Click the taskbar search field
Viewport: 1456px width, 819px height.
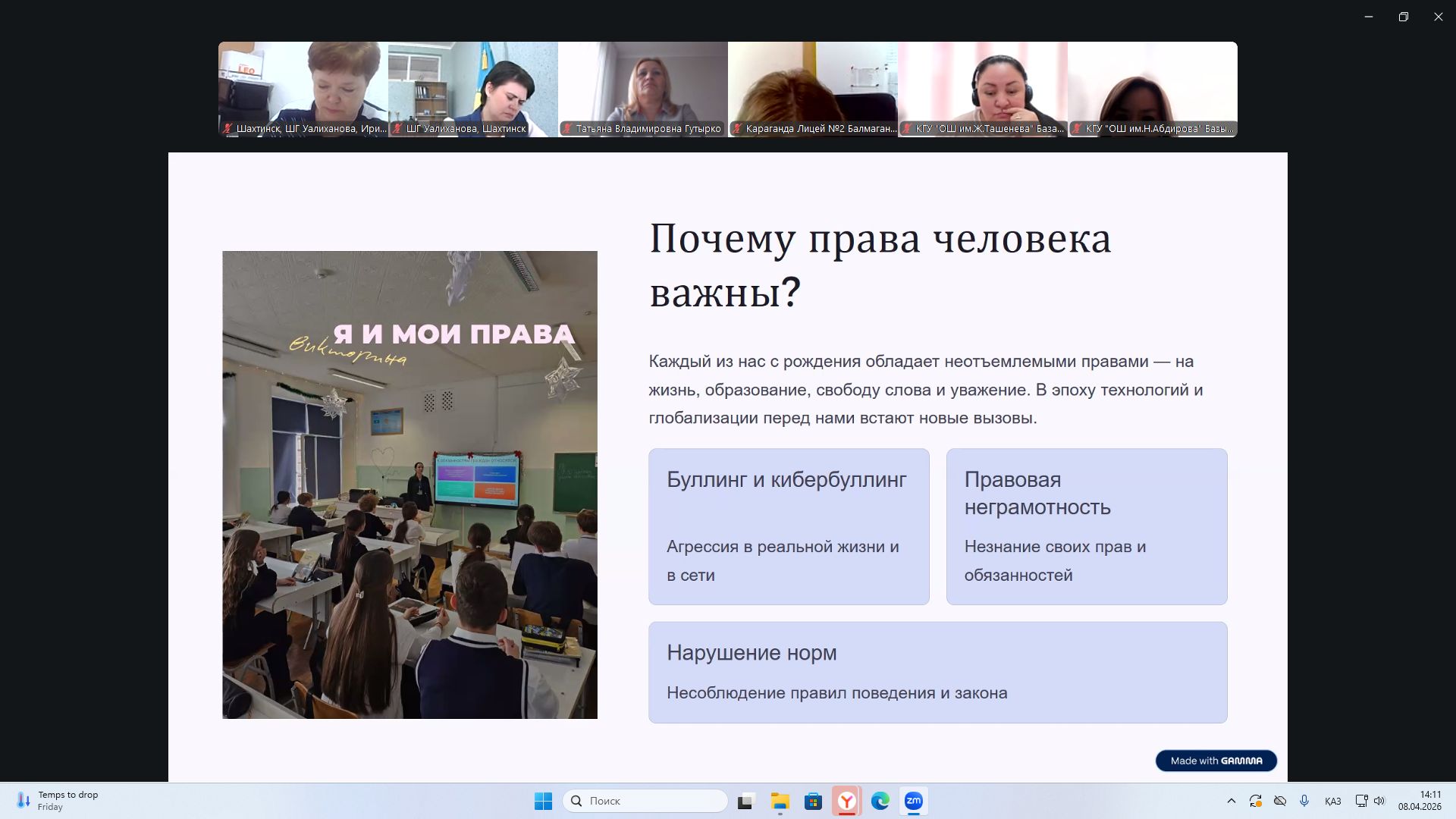point(645,801)
